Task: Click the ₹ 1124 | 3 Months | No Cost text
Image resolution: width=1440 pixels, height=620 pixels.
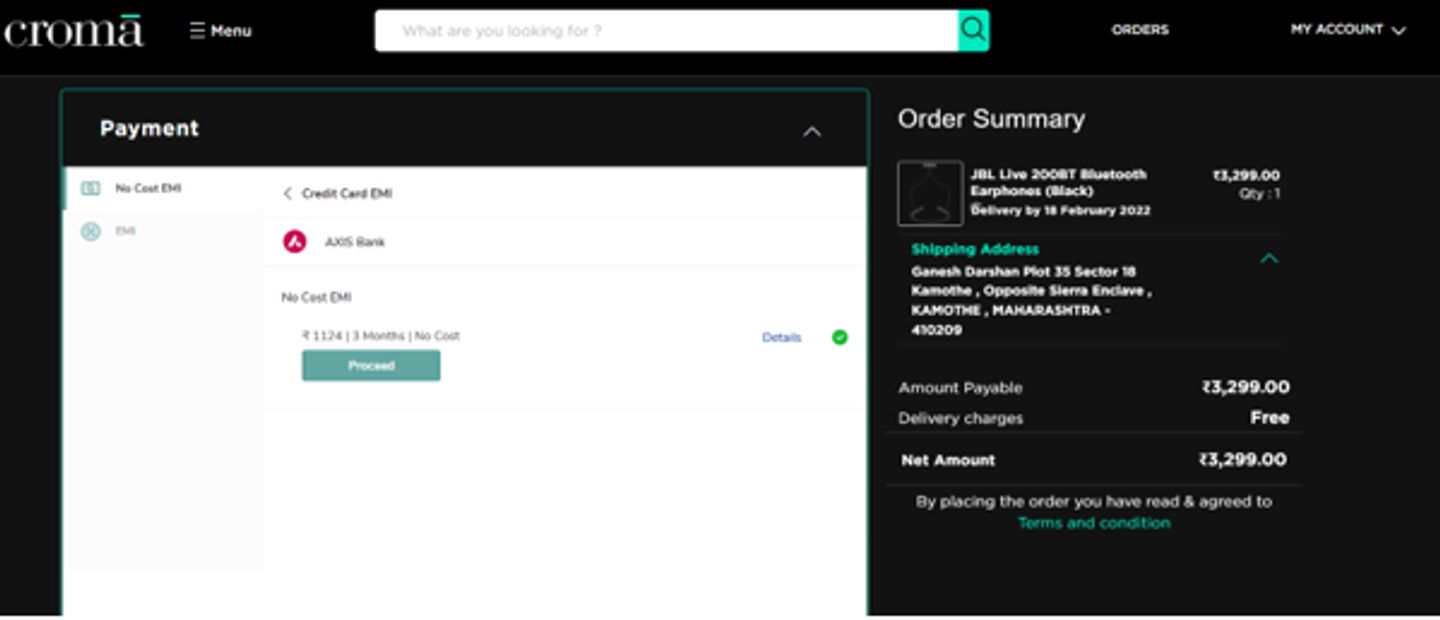Action: pyautogui.click(x=381, y=336)
